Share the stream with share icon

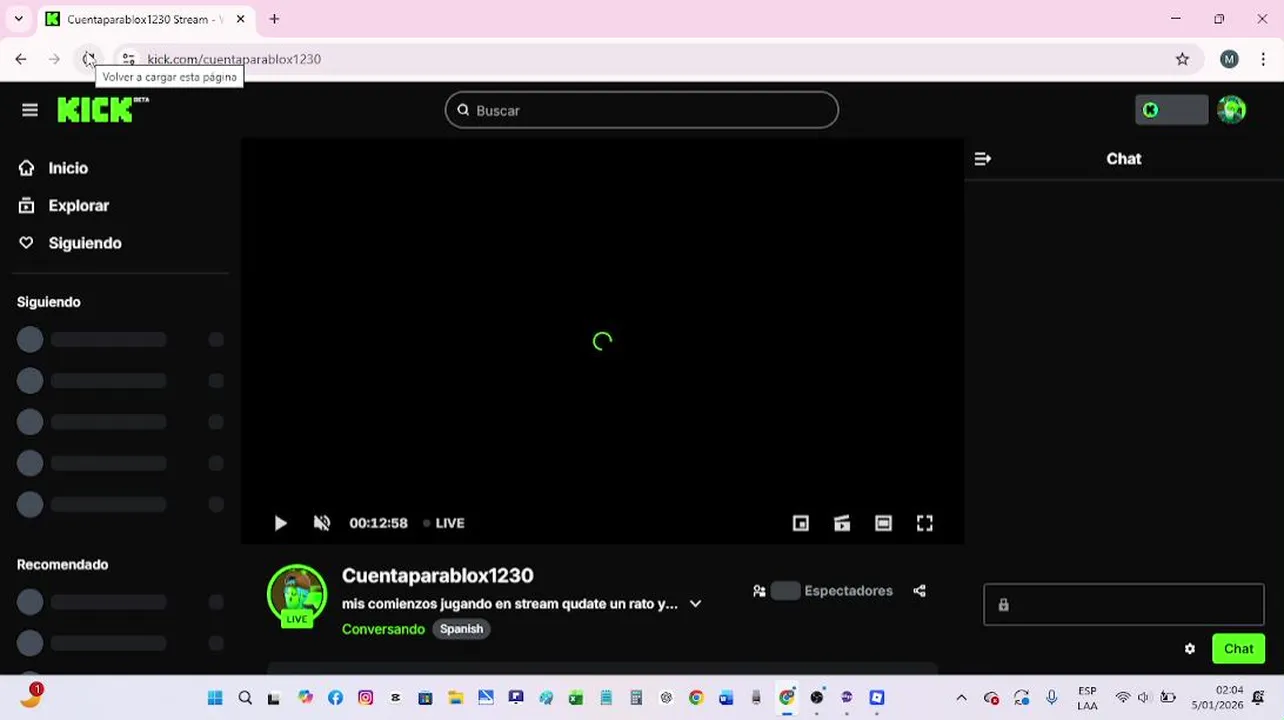click(x=919, y=591)
